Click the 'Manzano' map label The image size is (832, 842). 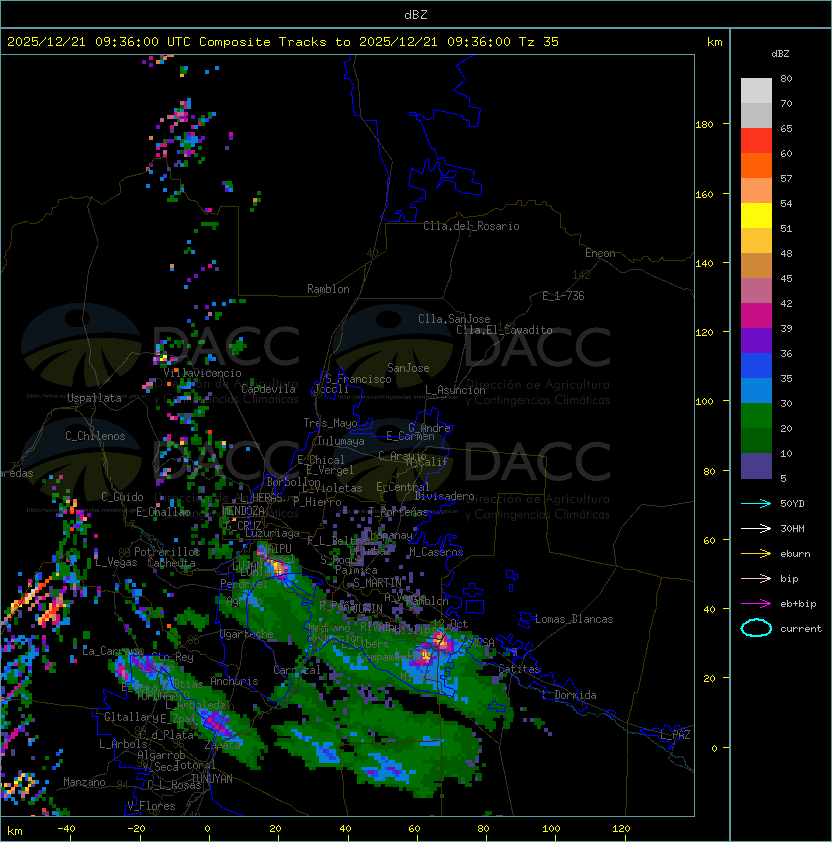(x=84, y=782)
